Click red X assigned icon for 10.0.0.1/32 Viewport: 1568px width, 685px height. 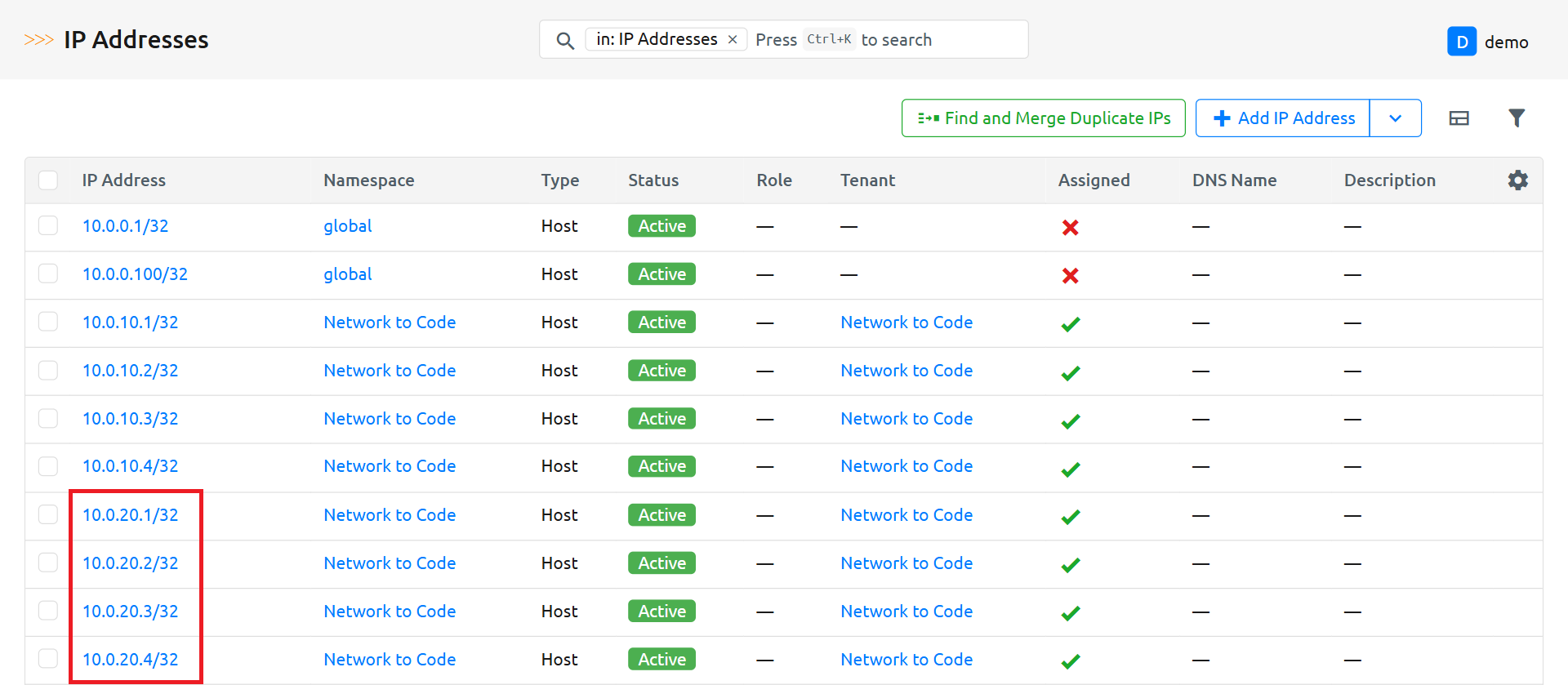pyautogui.click(x=1070, y=228)
